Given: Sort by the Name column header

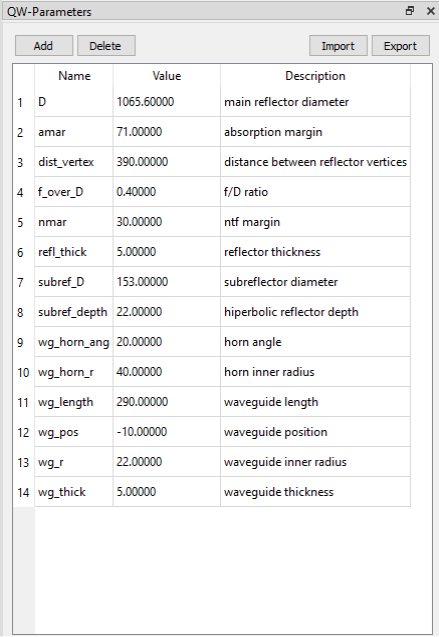Looking at the screenshot, I should 74,76.
